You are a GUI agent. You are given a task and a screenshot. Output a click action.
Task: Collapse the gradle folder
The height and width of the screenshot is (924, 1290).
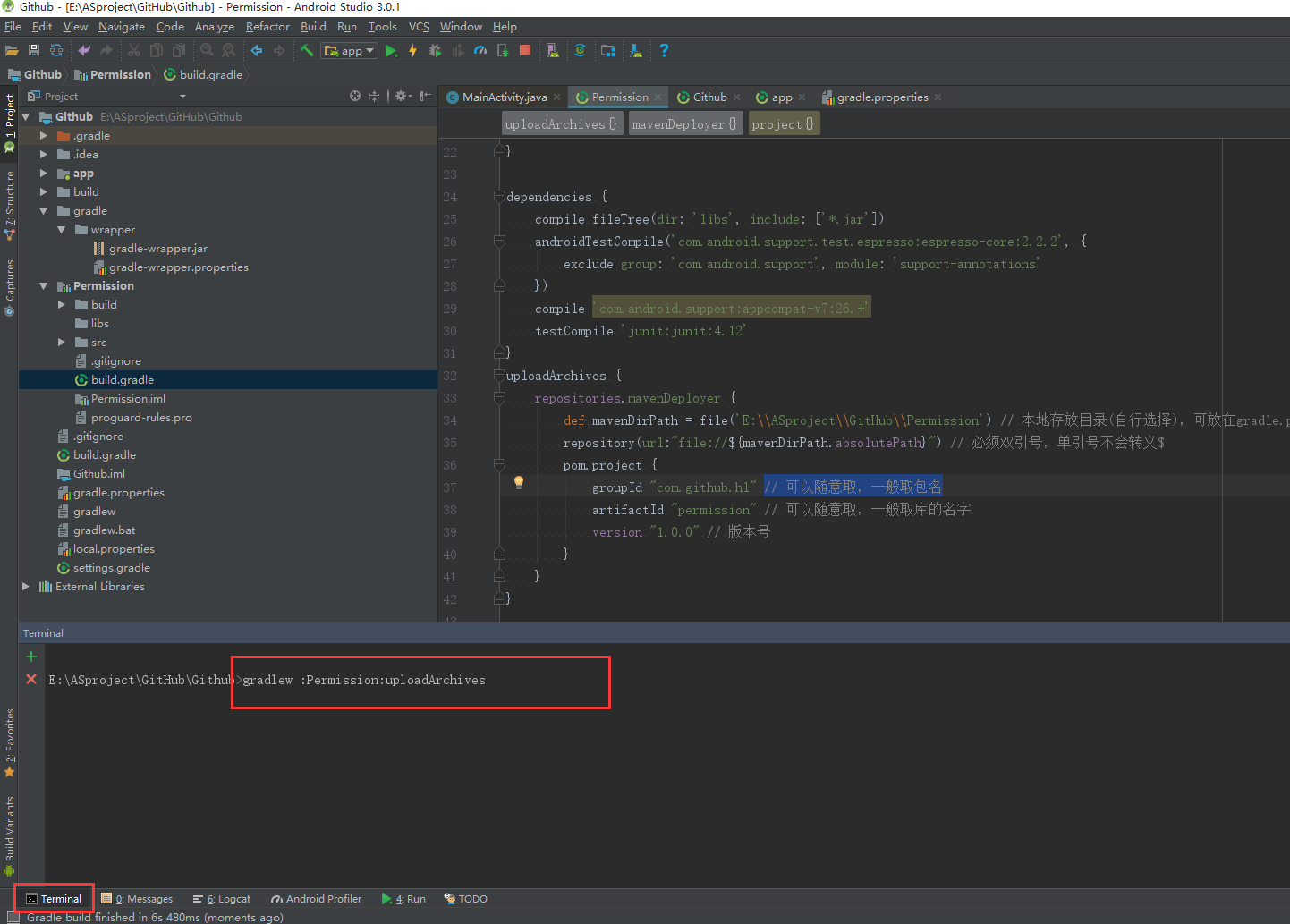point(43,211)
